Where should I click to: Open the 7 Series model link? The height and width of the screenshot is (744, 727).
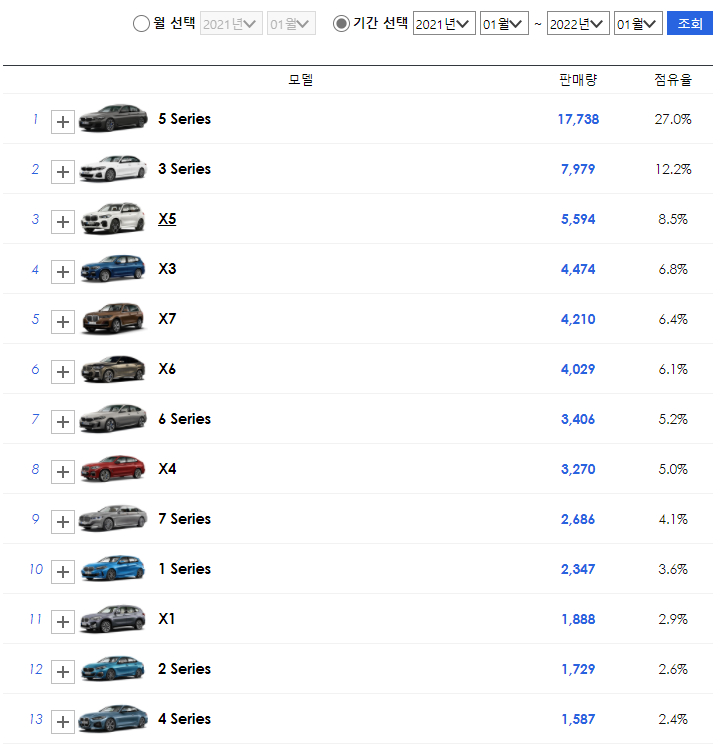(185, 519)
